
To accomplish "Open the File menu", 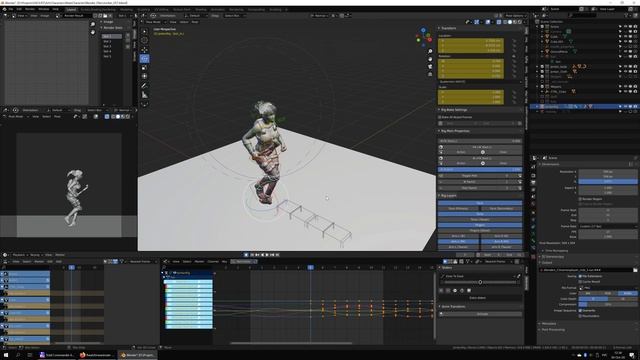I will 10,9.
